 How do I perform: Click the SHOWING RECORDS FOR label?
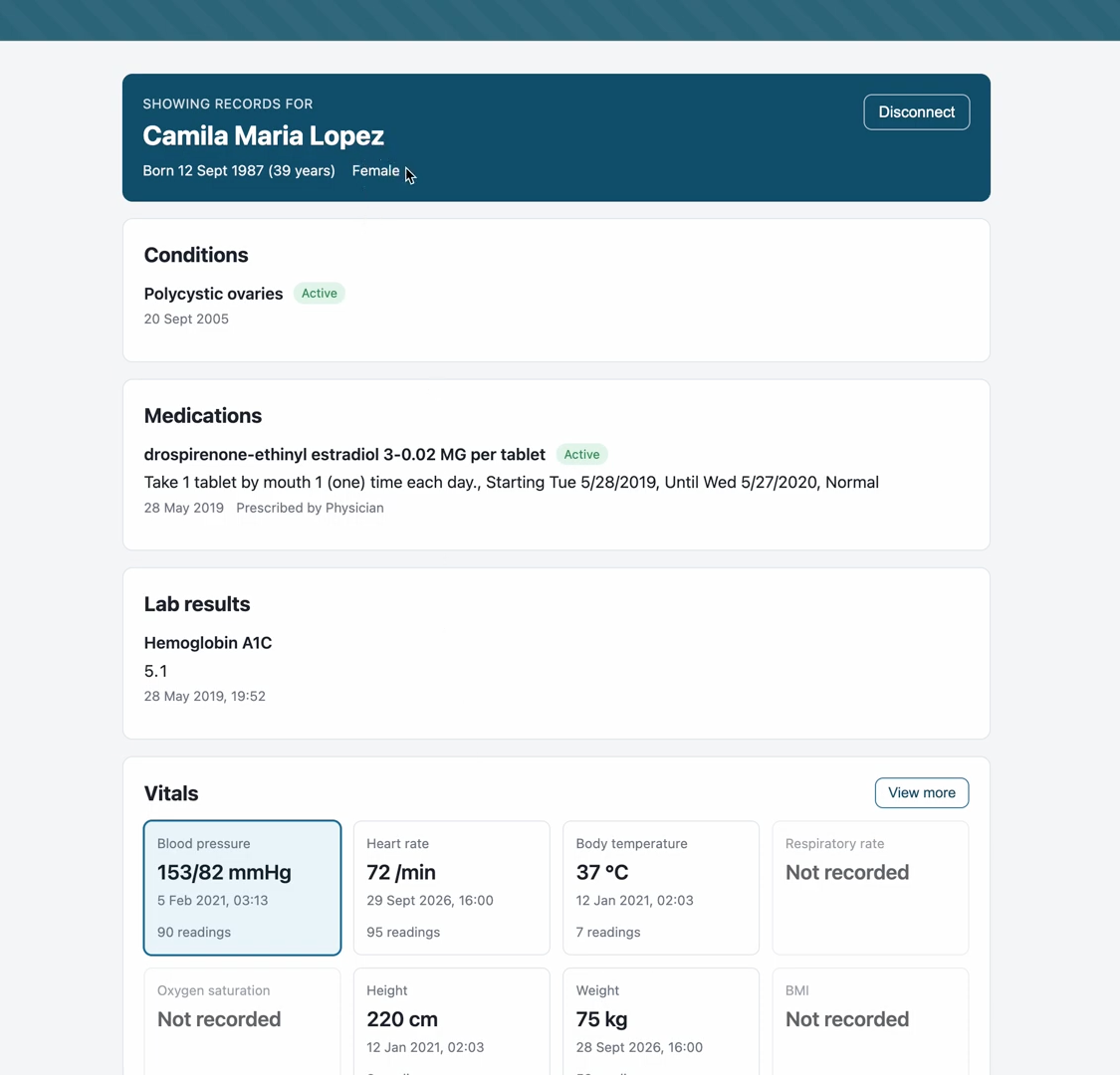(x=228, y=105)
